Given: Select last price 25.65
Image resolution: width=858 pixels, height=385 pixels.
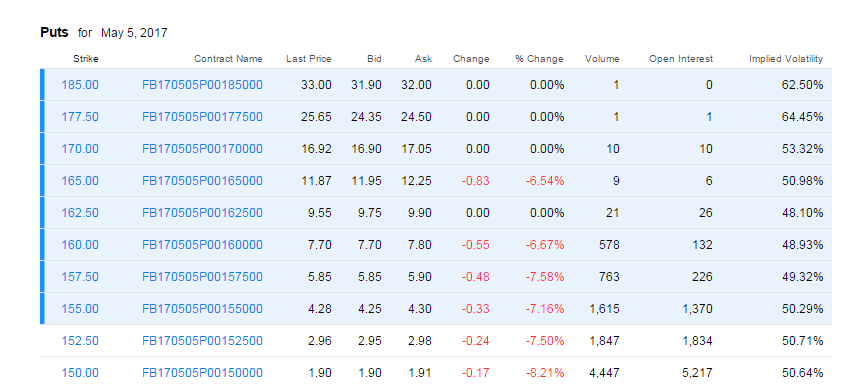Looking at the screenshot, I should (x=316, y=117).
